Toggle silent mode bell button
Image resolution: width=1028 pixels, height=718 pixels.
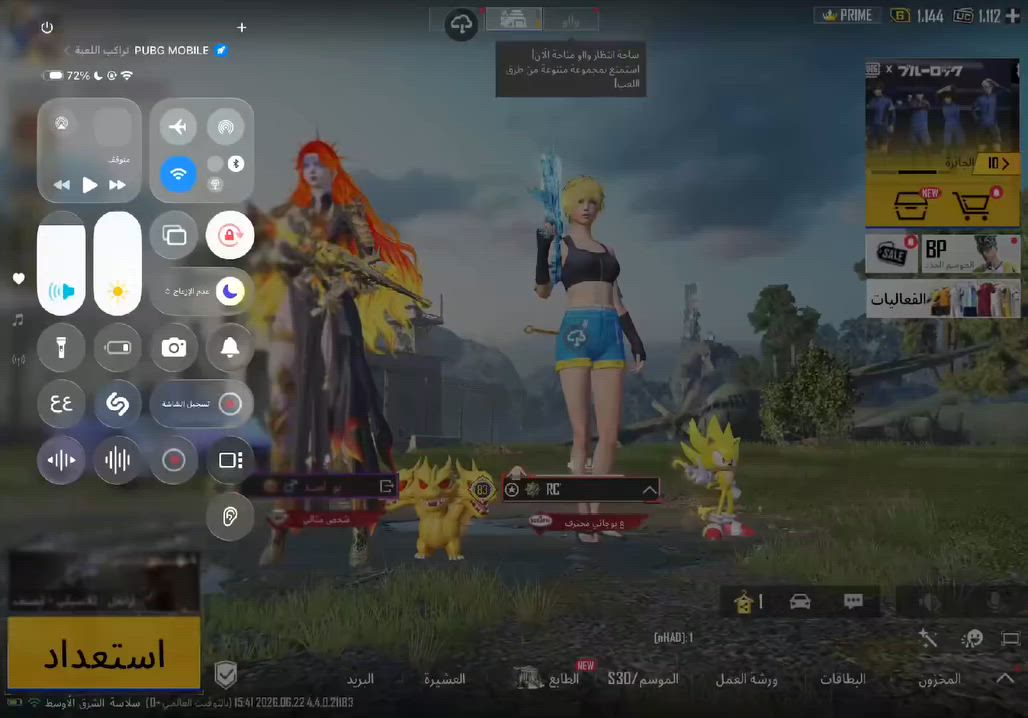tap(229, 348)
